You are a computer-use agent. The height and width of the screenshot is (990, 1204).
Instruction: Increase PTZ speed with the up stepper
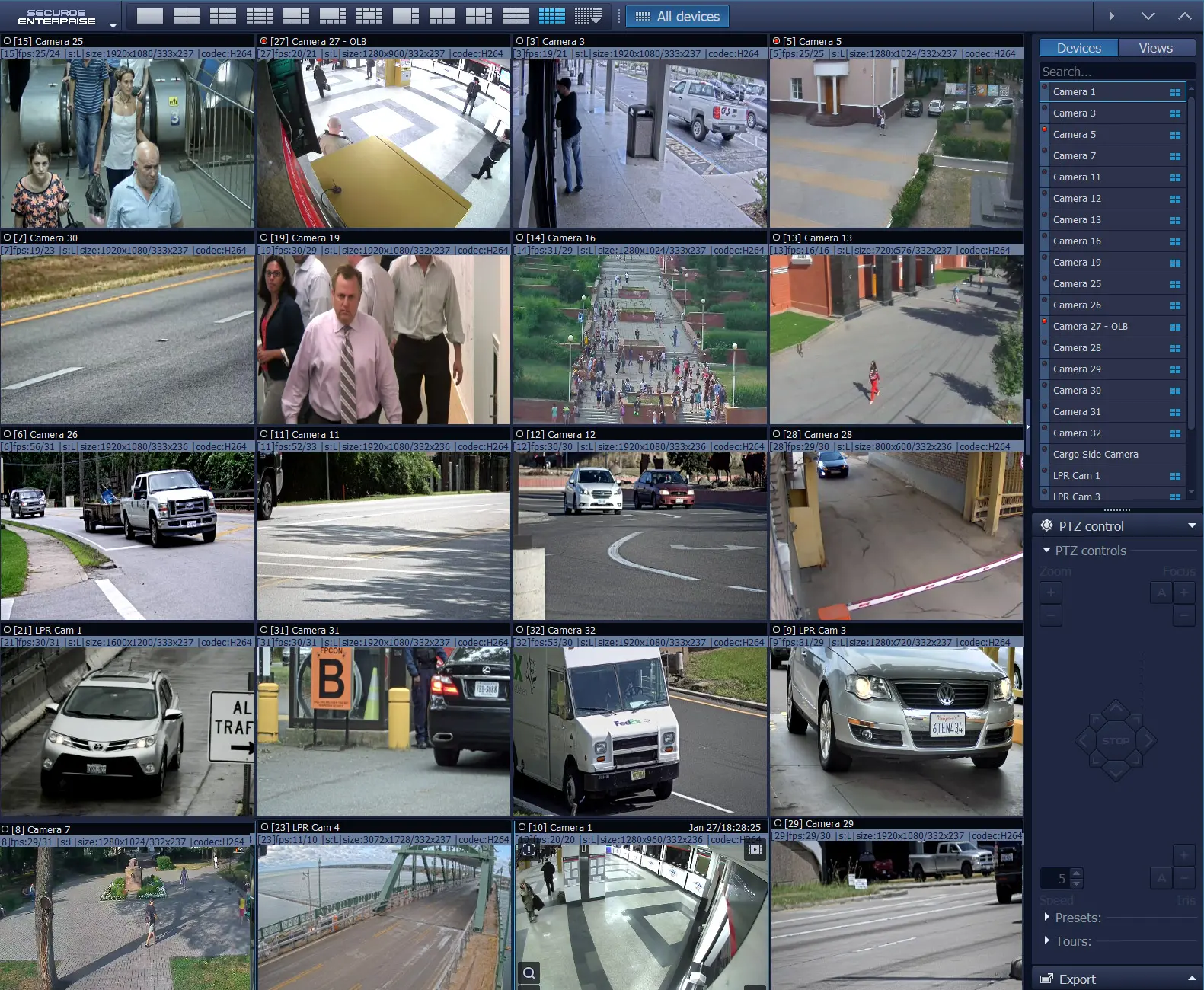[1076, 874]
